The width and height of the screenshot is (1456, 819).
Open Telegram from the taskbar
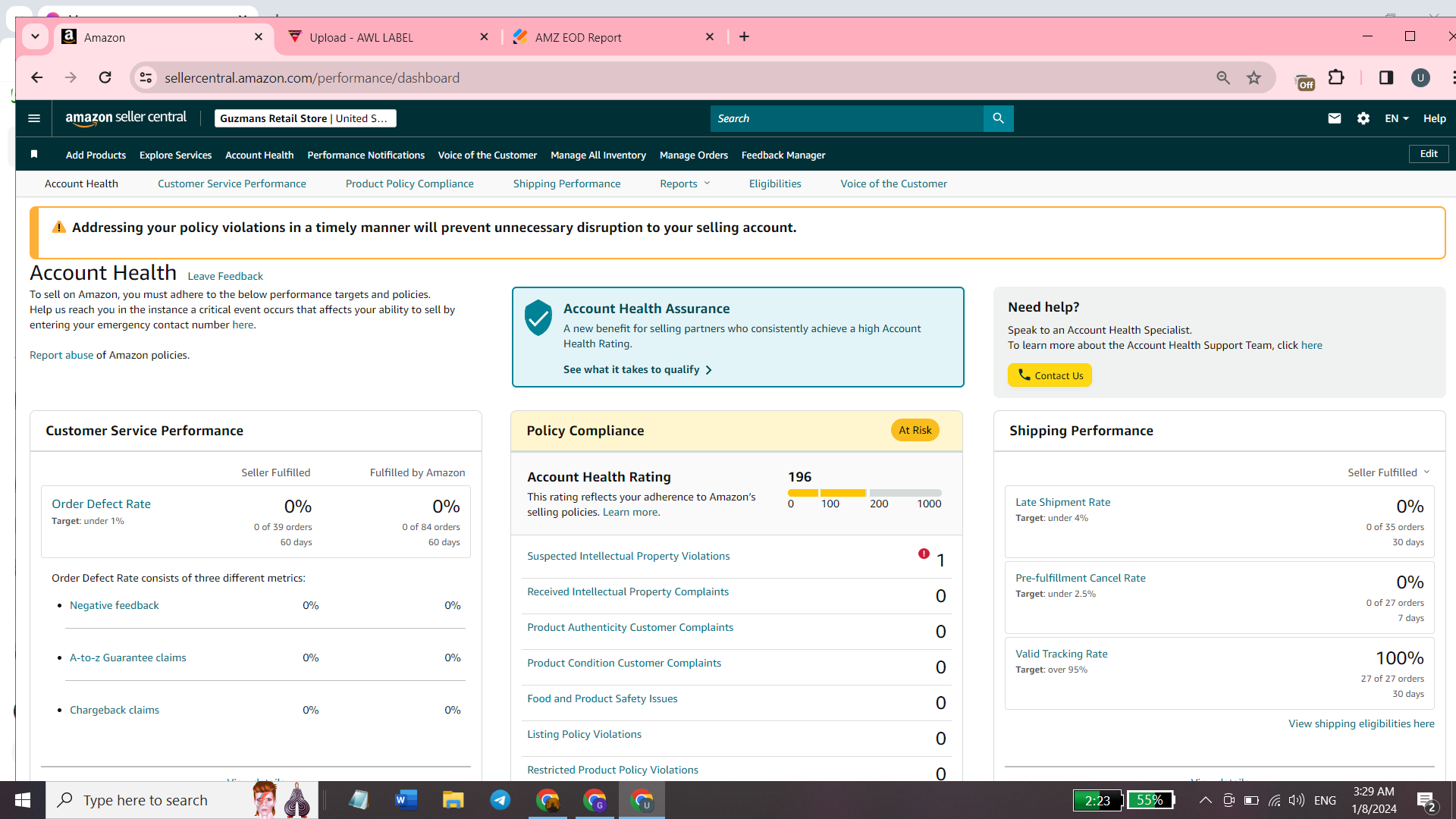tap(500, 800)
